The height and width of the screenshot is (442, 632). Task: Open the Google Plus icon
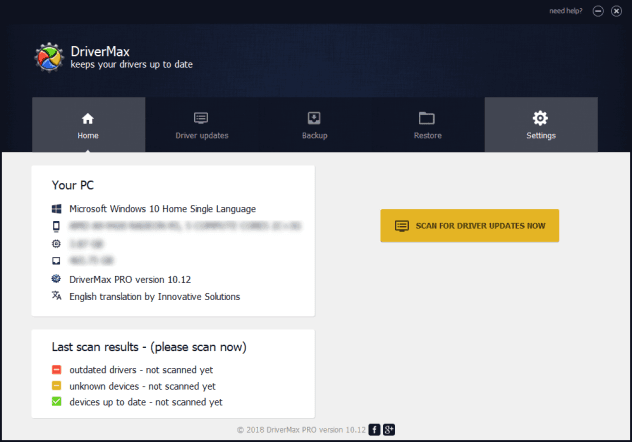tap(389, 430)
